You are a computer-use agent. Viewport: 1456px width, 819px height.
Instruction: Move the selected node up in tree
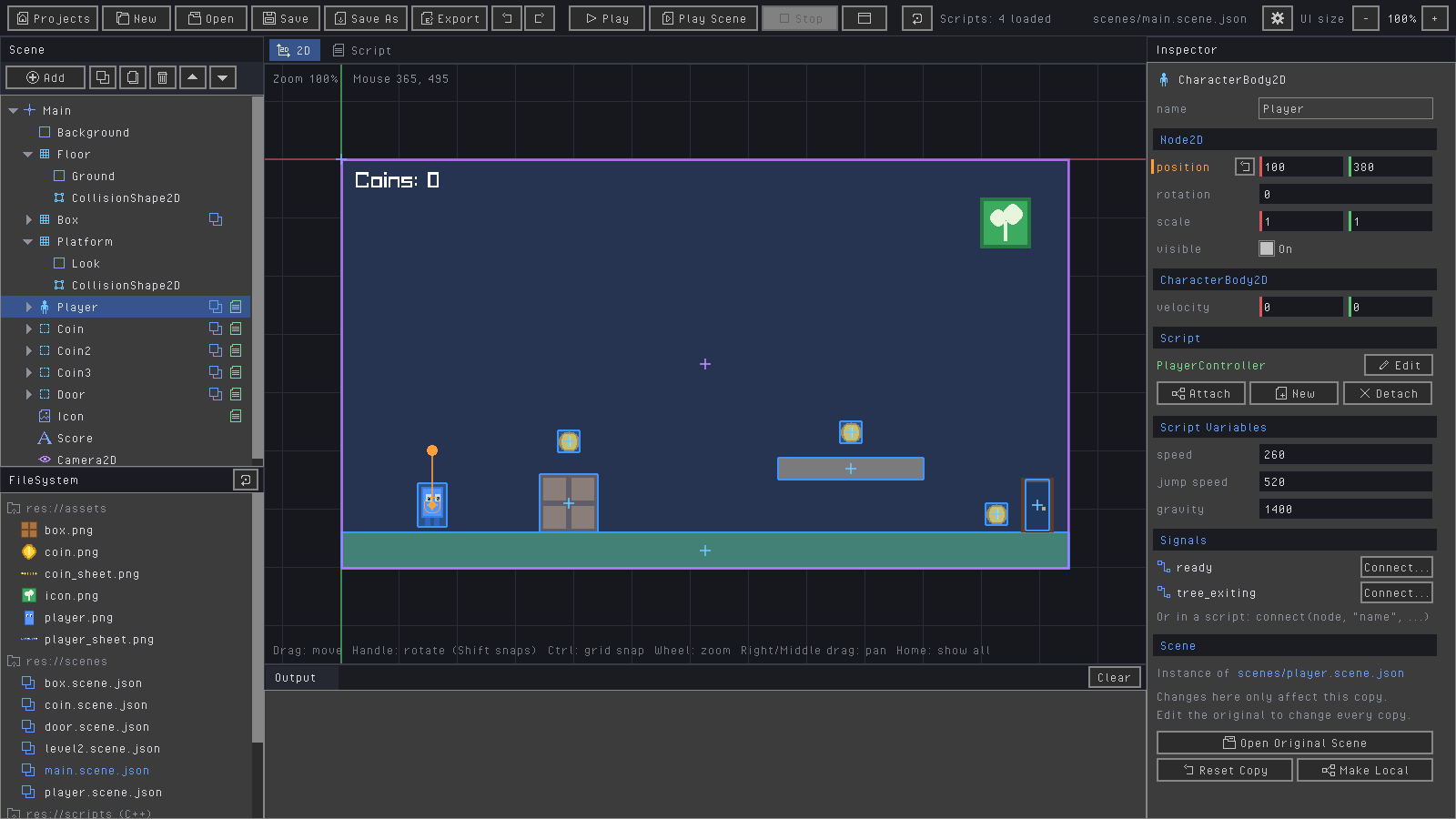(193, 77)
